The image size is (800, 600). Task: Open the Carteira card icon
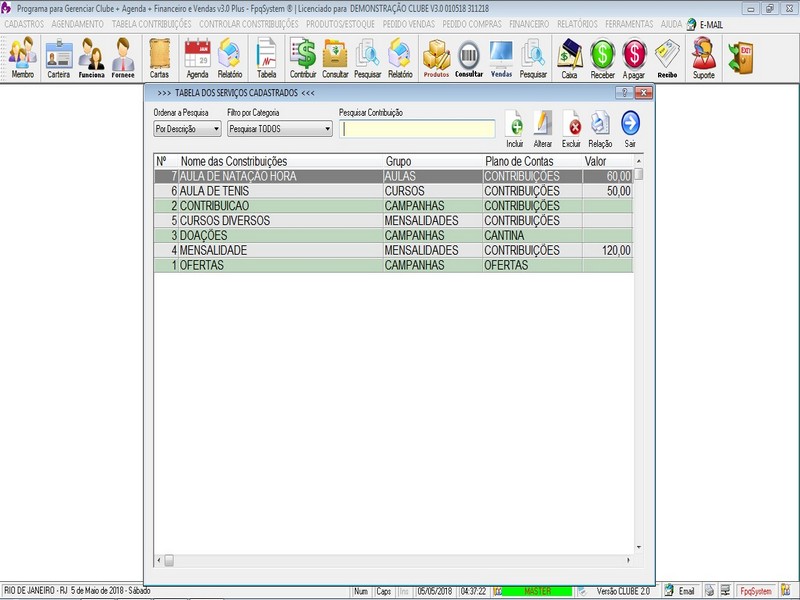point(59,58)
